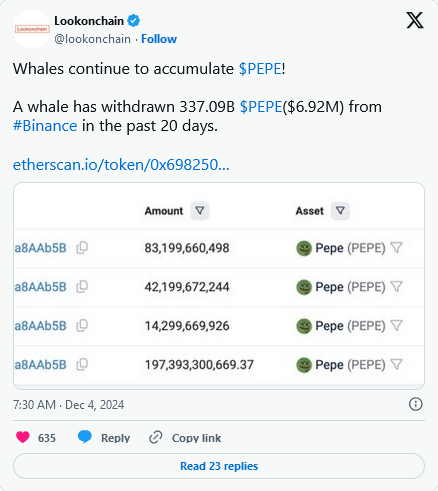Image resolution: width=438 pixels, height=491 pixels.
Task: Click Read 23 replies button
Action: coord(219,466)
